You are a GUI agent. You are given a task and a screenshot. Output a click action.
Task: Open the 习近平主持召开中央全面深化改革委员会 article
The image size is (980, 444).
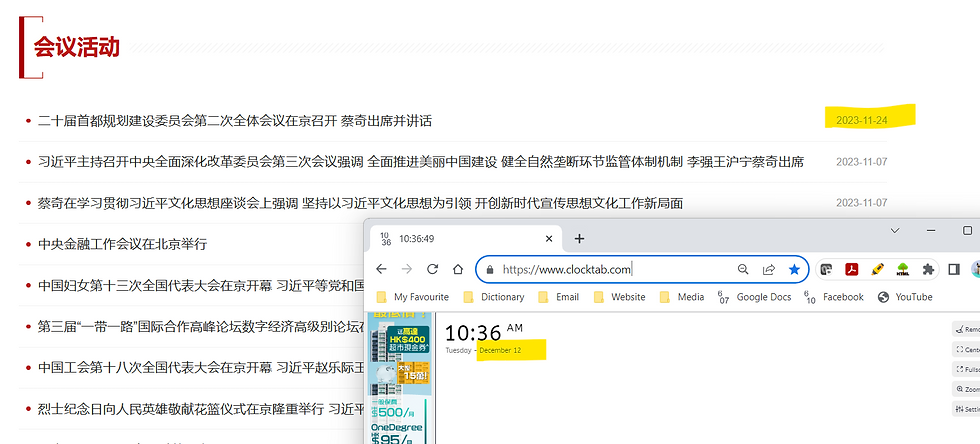tap(421, 162)
